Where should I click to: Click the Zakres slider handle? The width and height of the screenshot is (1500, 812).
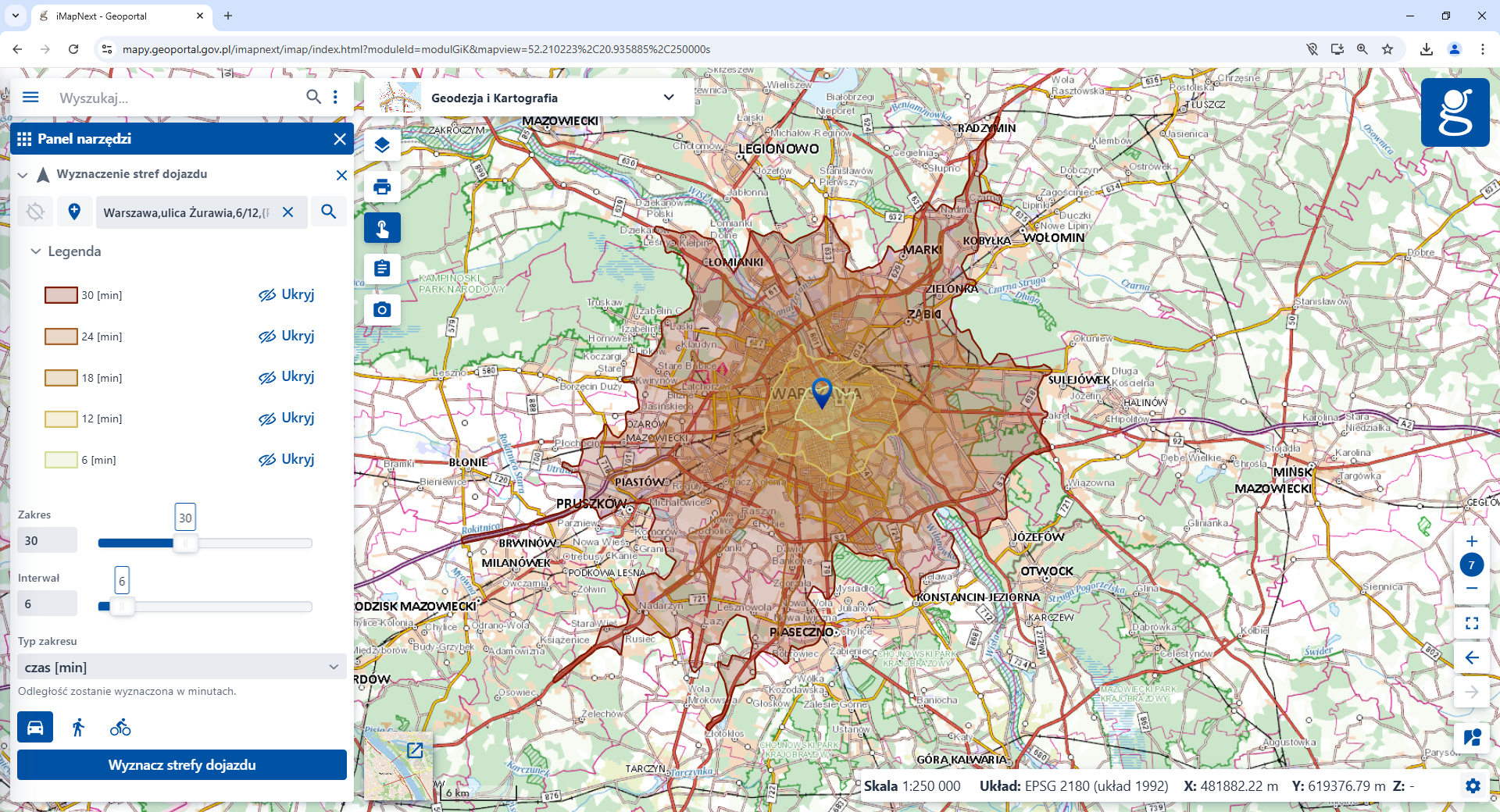(x=185, y=543)
